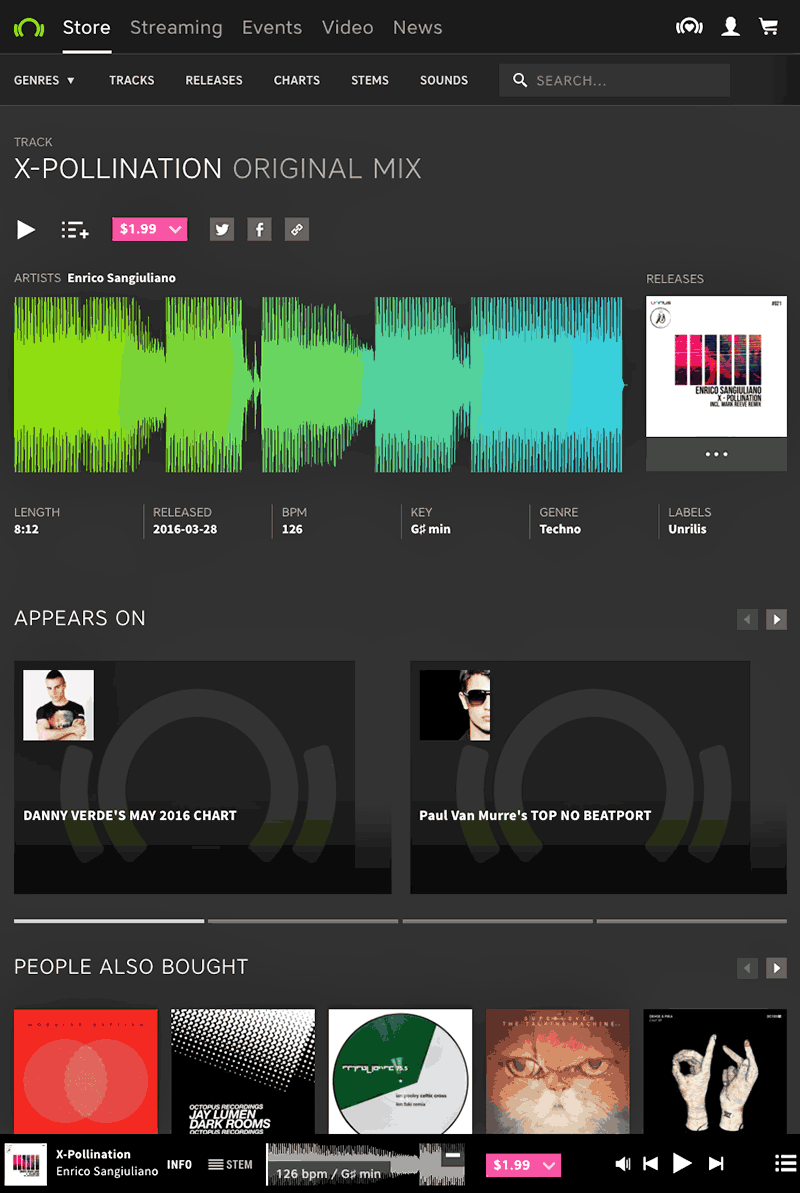Skip to next track in player
The image size is (800, 1193).
click(x=716, y=1163)
